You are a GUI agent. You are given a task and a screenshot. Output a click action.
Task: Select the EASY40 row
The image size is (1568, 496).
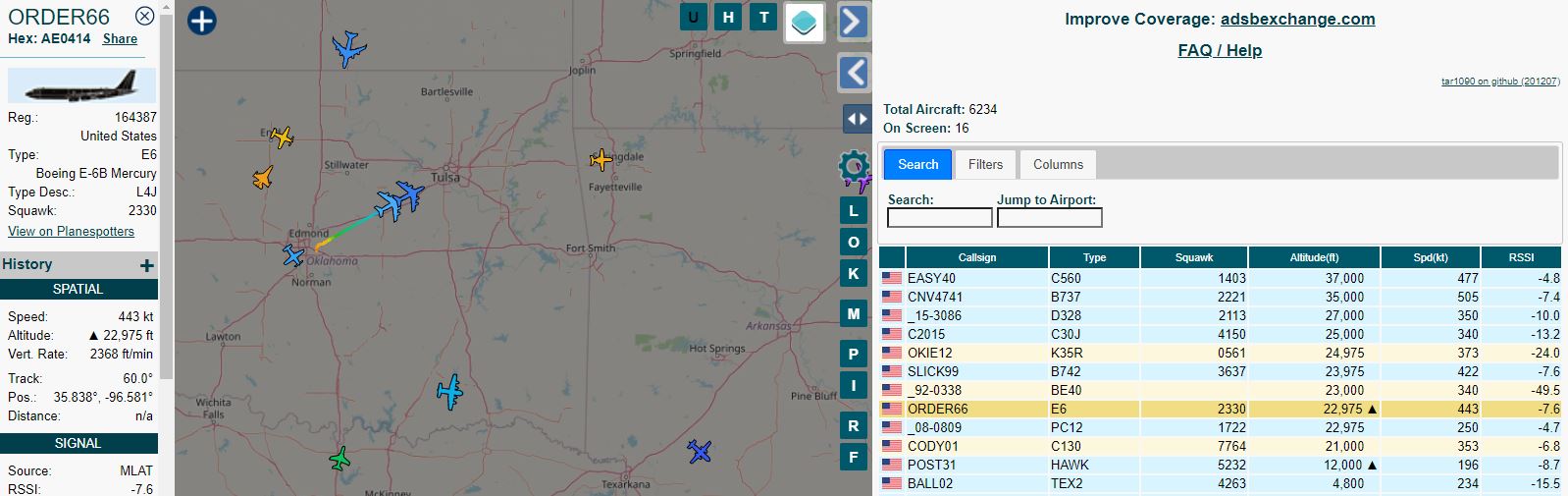1221,278
